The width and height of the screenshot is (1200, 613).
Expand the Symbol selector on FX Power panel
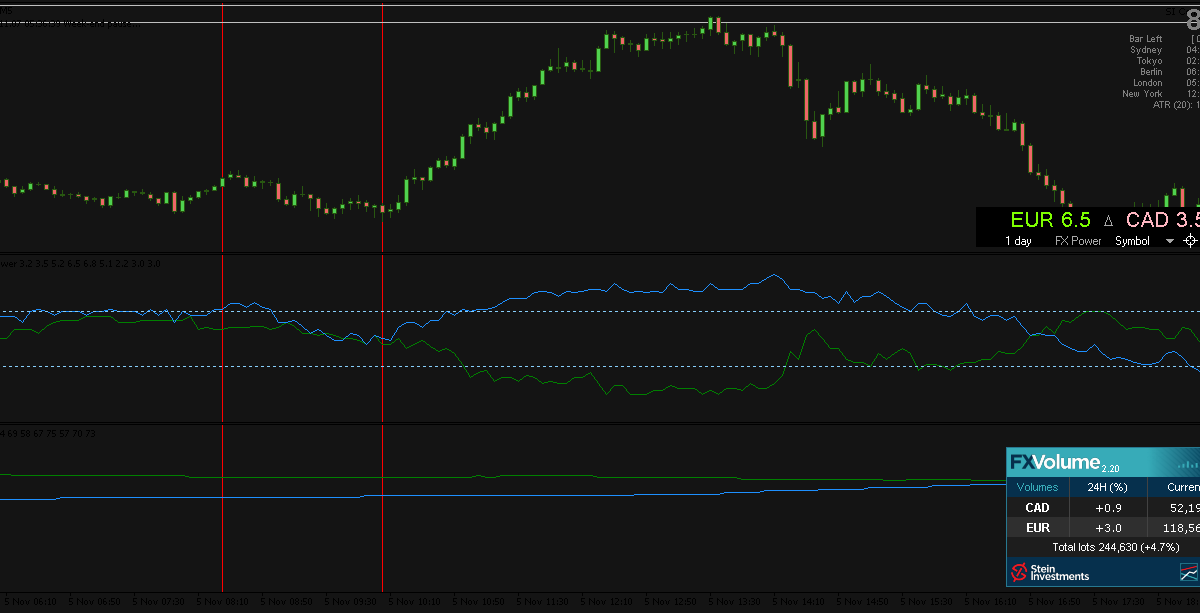pyautogui.click(x=1132, y=240)
